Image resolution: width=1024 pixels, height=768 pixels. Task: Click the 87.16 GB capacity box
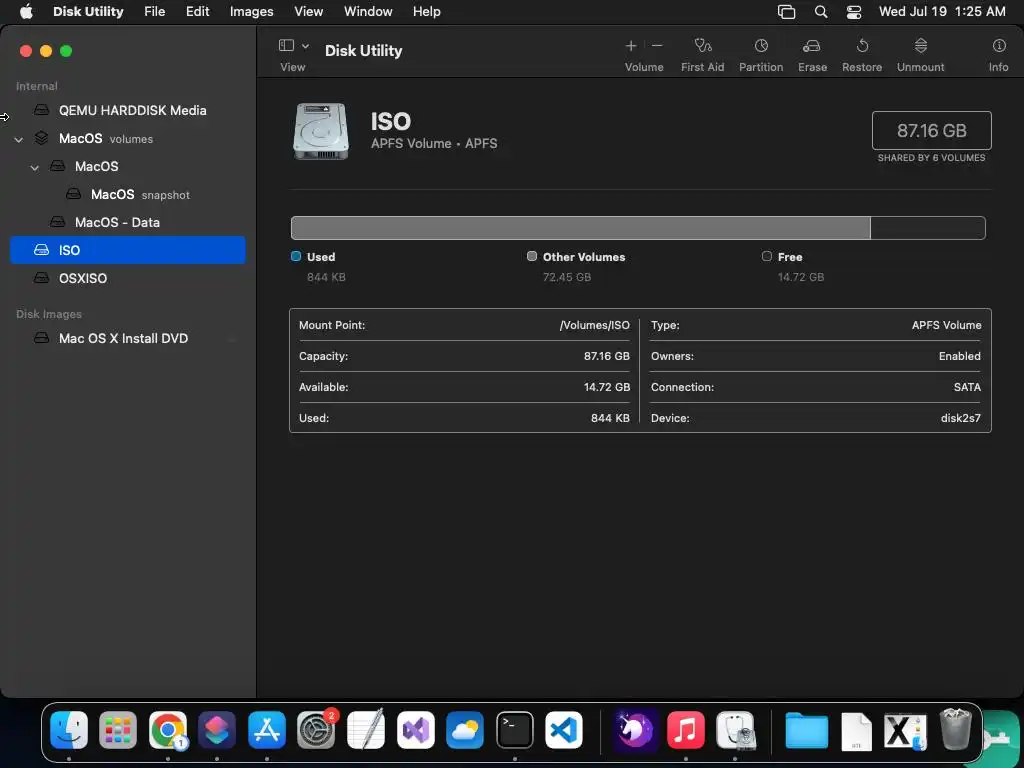click(931, 131)
